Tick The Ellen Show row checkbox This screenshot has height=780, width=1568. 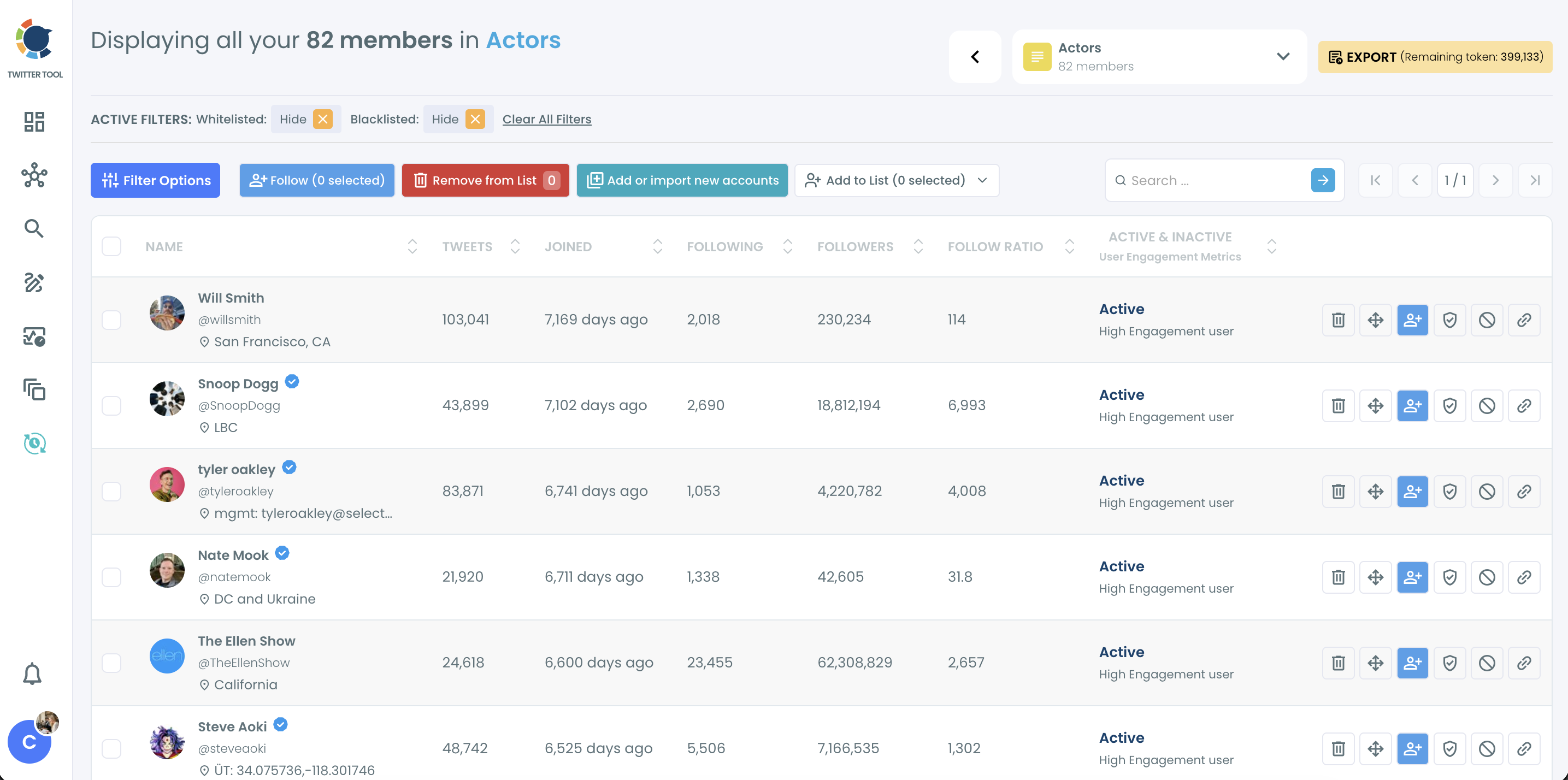pos(111,663)
